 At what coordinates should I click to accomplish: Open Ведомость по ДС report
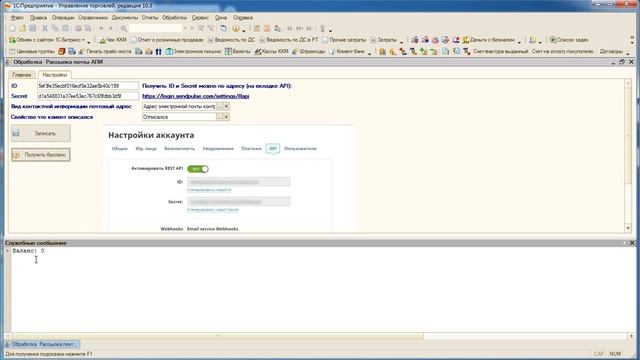231,40
